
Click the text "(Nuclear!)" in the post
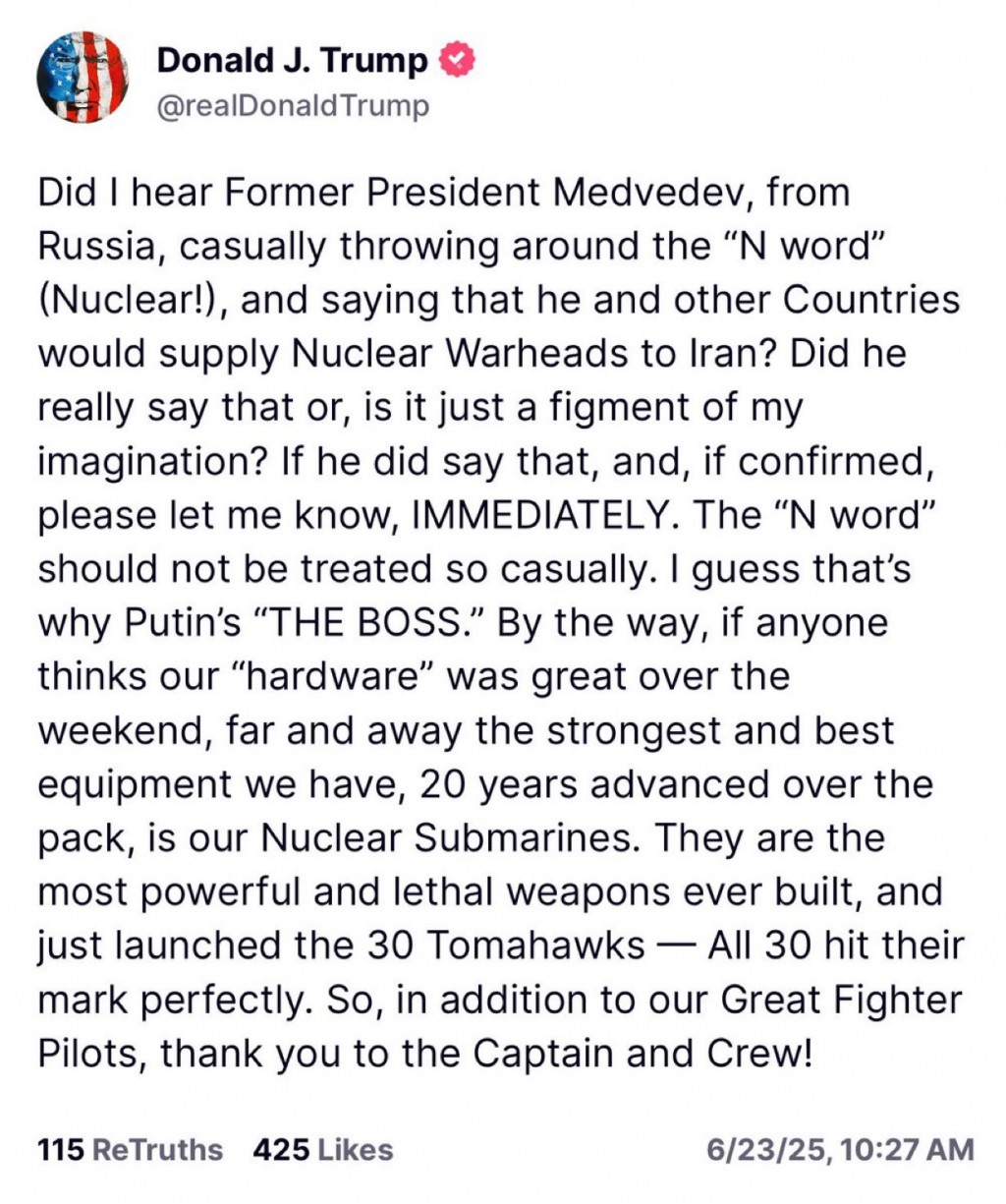coord(133,300)
